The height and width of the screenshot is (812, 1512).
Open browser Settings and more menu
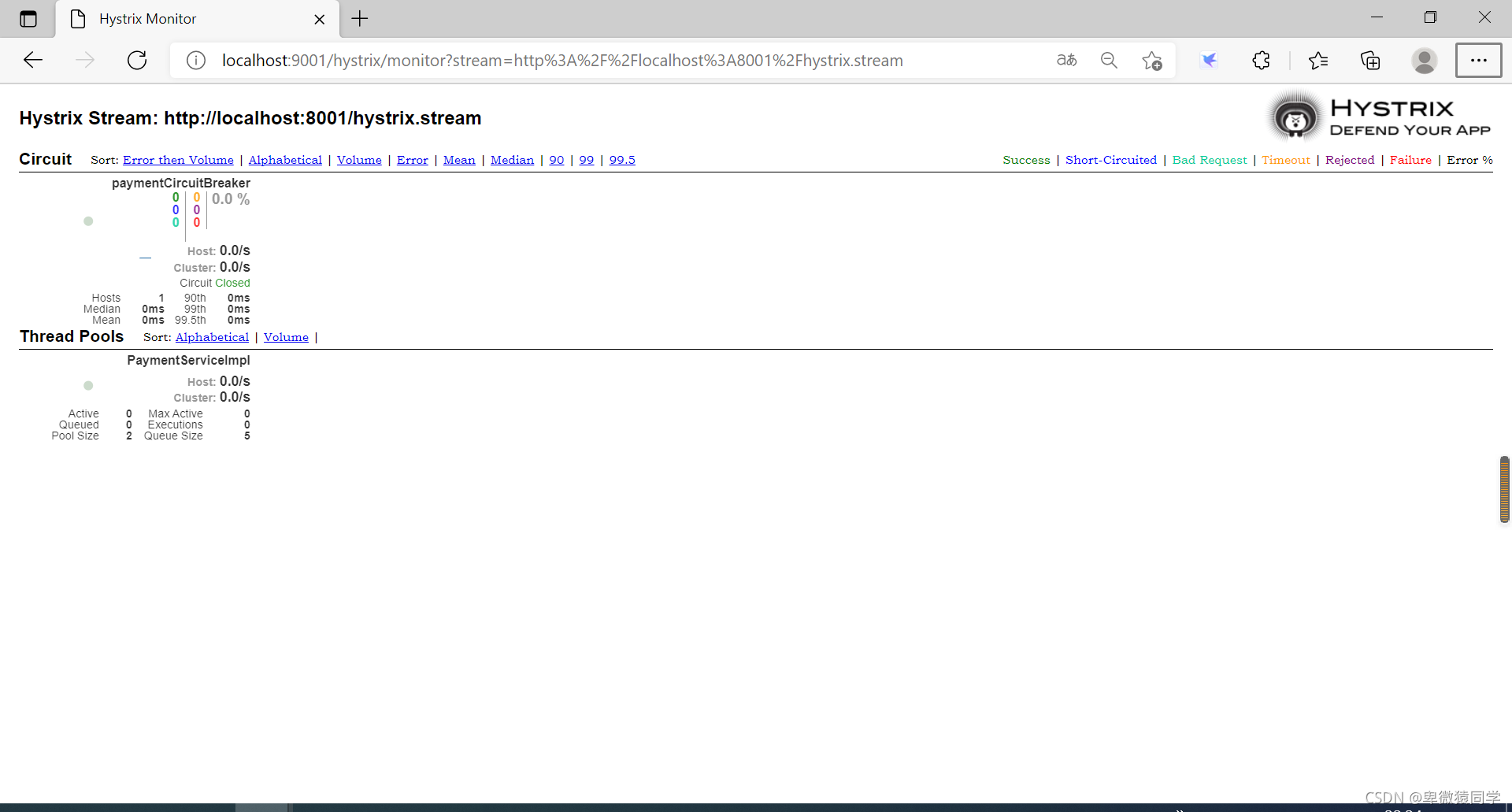pyautogui.click(x=1478, y=60)
